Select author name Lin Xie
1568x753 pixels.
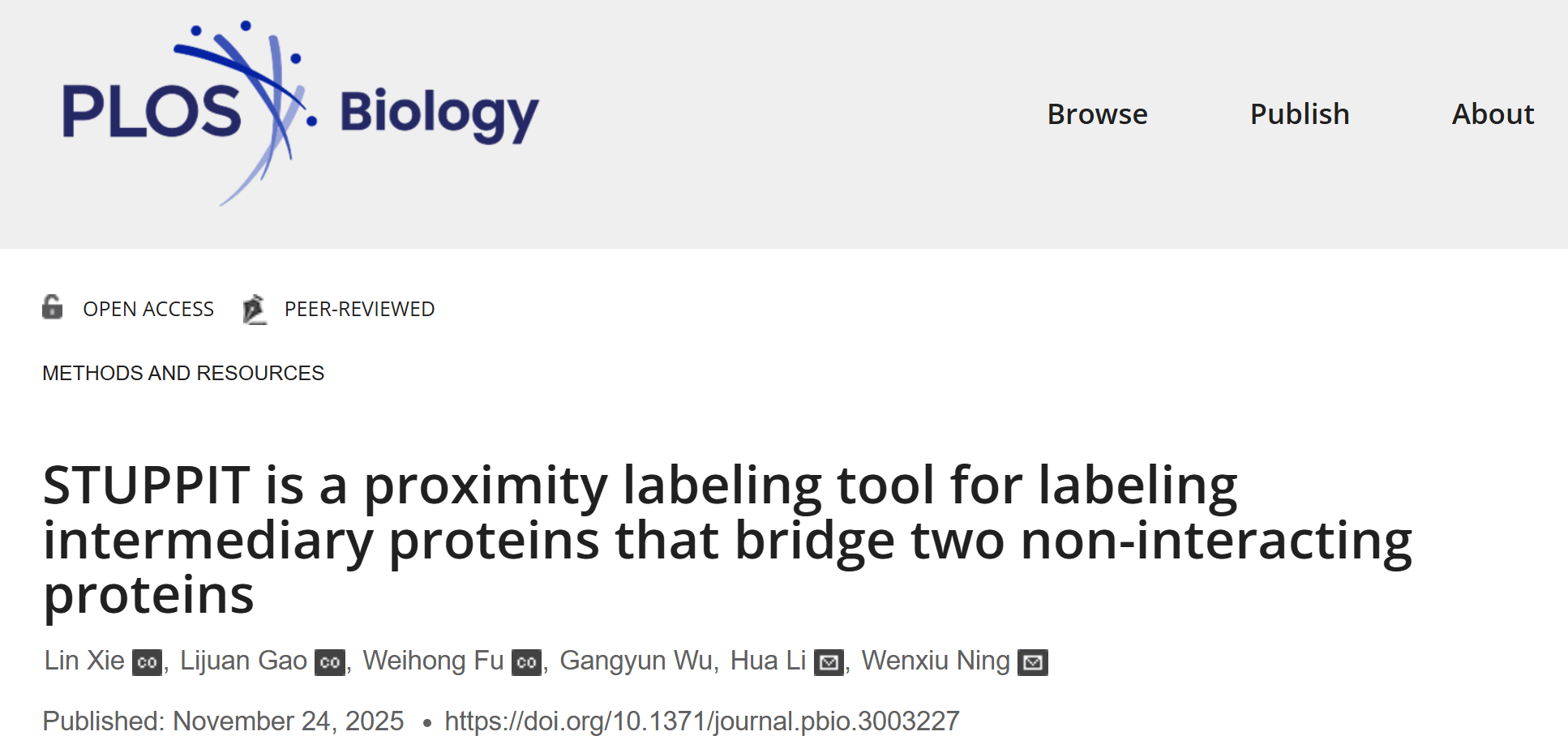(x=84, y=661)
